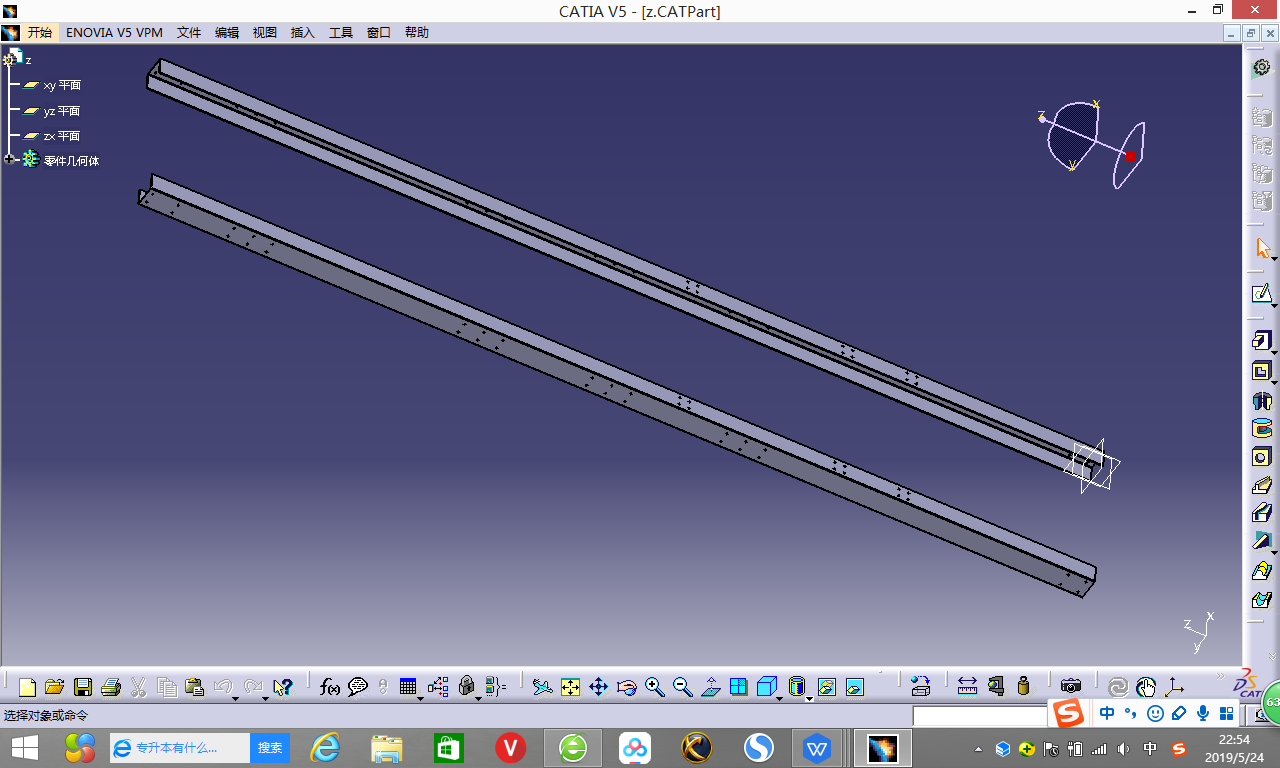Open Internet Explorer from the taskbar
This screenshot has width=1280, height=768.
(325, 747)
